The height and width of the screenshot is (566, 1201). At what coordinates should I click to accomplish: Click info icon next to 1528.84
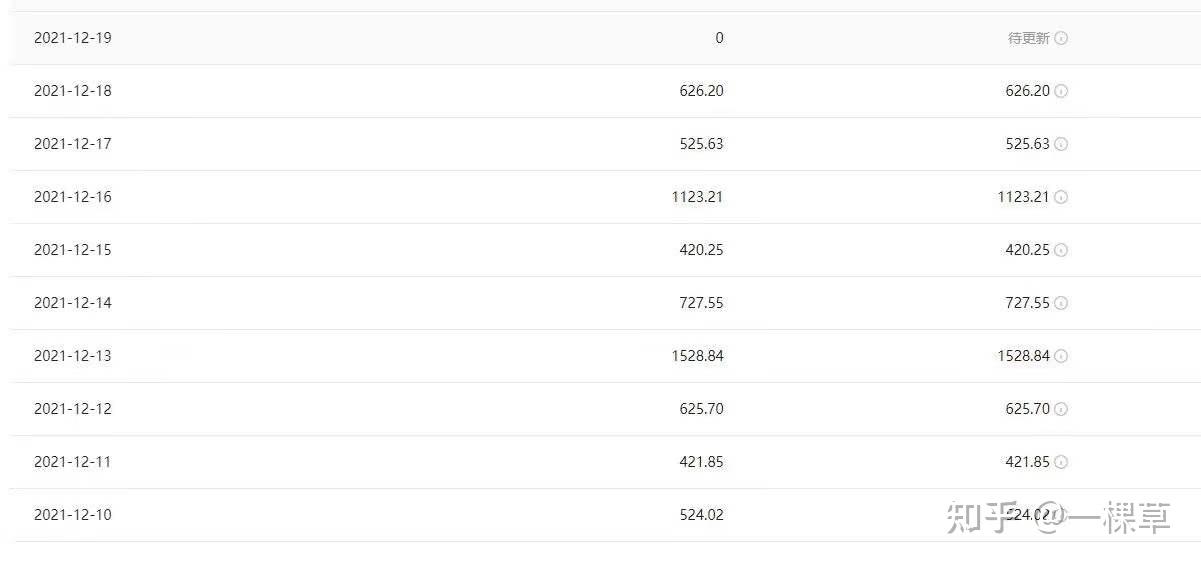point(1061,356)
